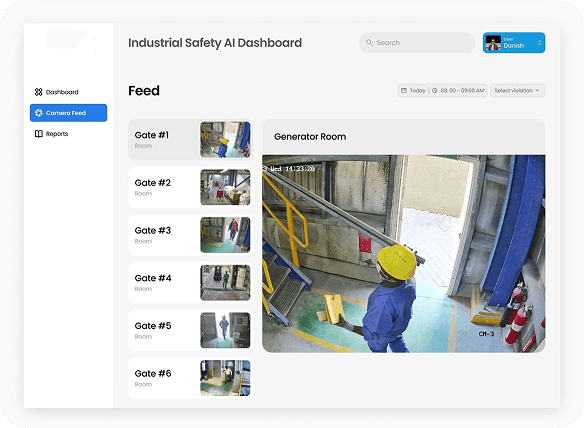Image resolution: width=584 pixels, height=428 pixels.
Task: Select the Gate #1 camera card
Action: coord(190,140)
